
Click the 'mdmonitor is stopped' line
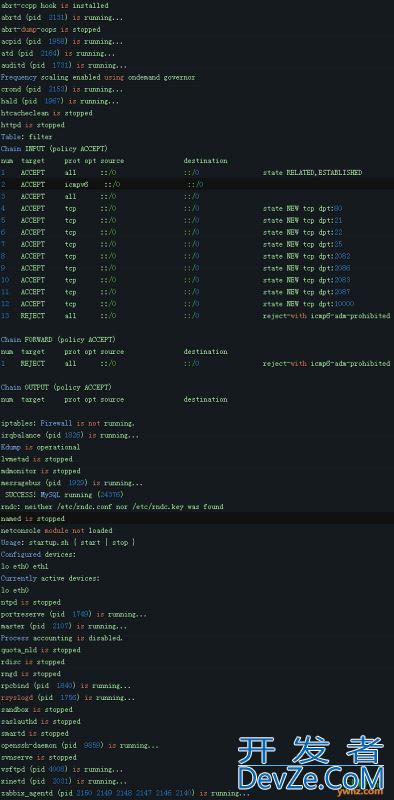(x=40, y=471)
